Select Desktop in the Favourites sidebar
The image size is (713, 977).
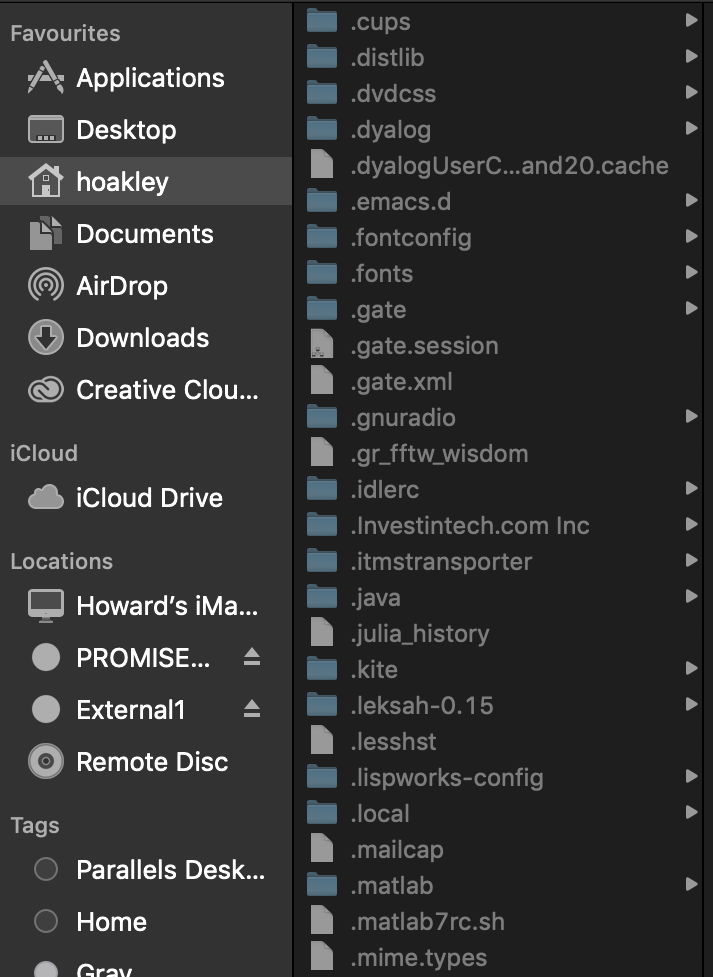coord(126,130)
